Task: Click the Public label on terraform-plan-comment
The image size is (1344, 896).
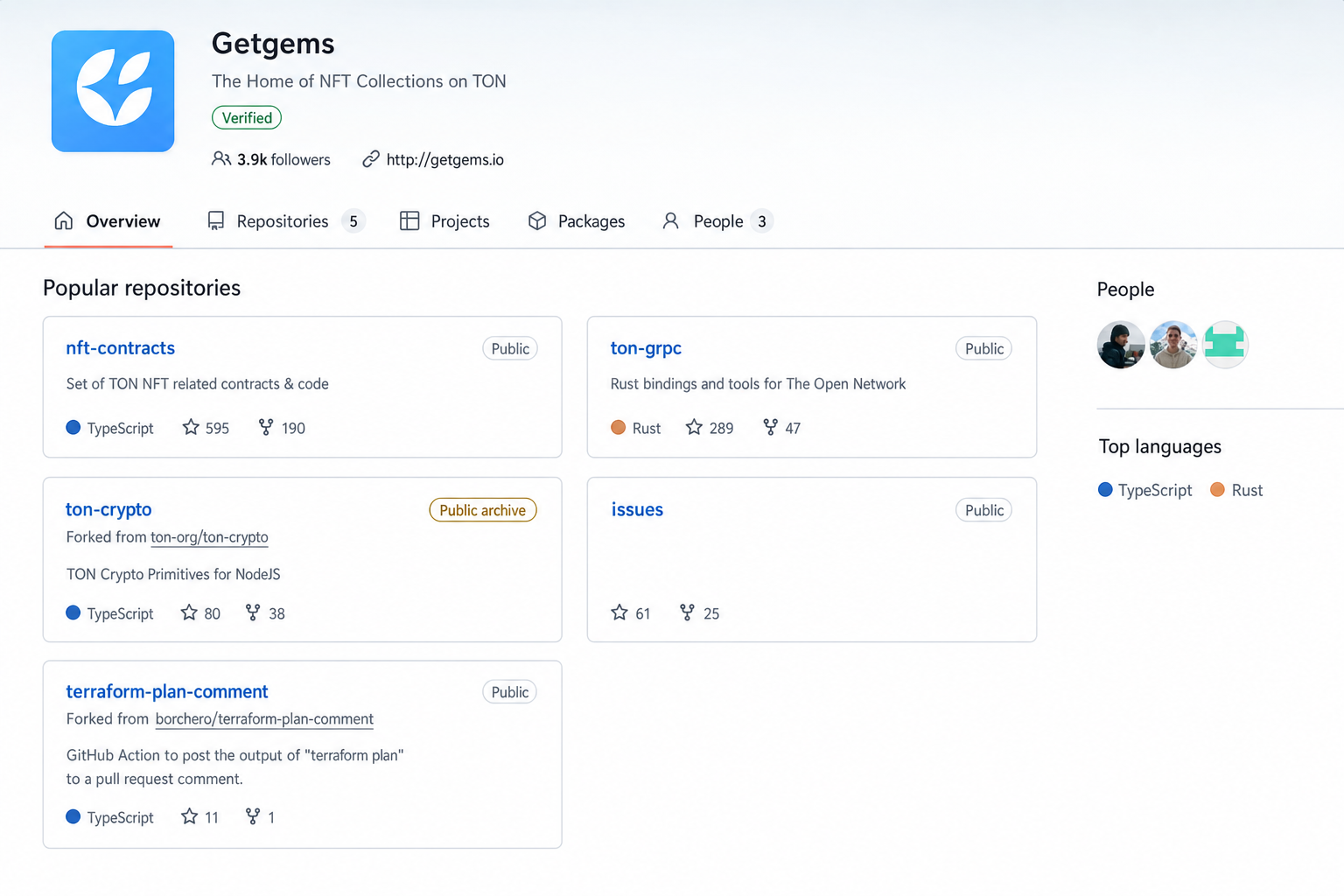Action: [510, 692]
